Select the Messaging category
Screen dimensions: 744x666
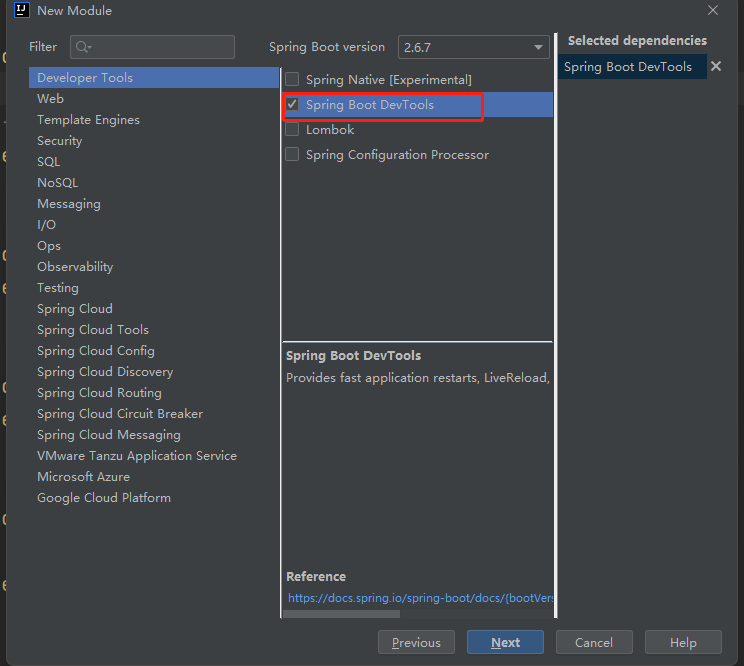click(154, 204)
